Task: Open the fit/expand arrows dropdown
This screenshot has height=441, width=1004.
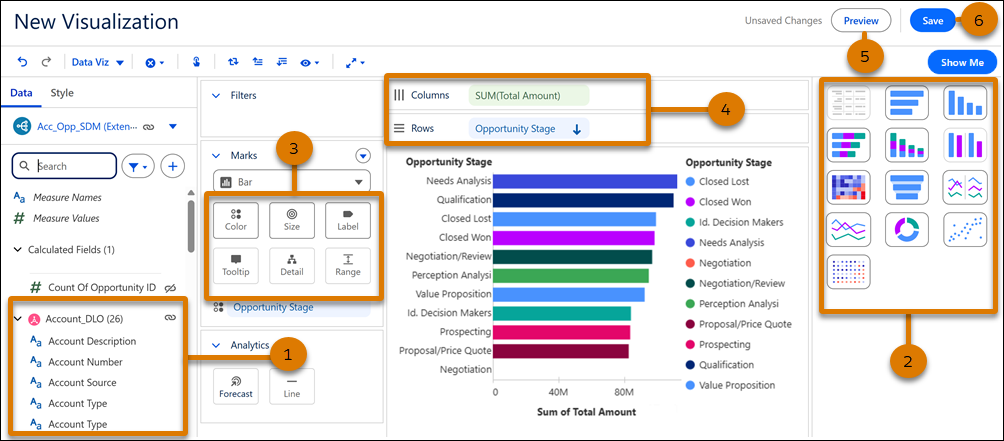Action: (355, 63)
